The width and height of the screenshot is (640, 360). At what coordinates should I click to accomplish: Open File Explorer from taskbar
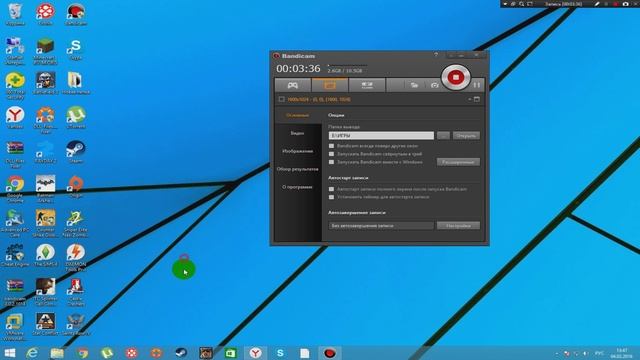coord(57,353)
